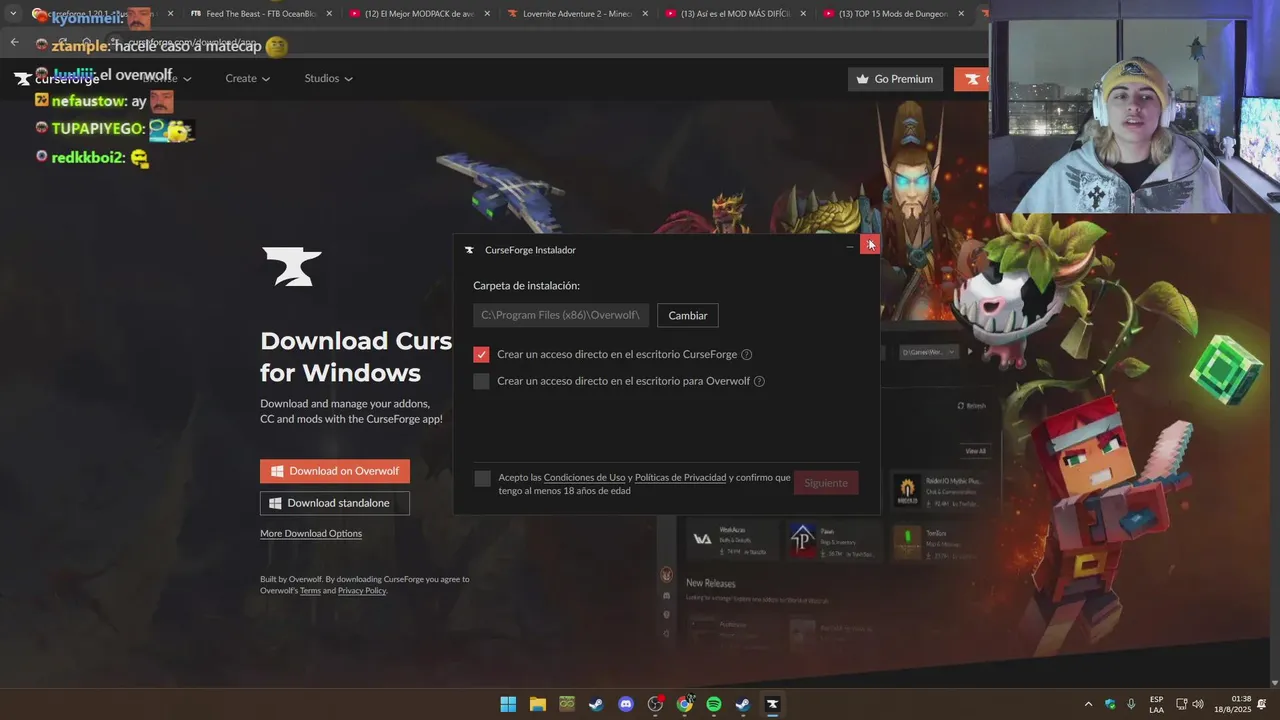Open the Windows Start menu
The image size is (1280, 720).
[508, 704]
